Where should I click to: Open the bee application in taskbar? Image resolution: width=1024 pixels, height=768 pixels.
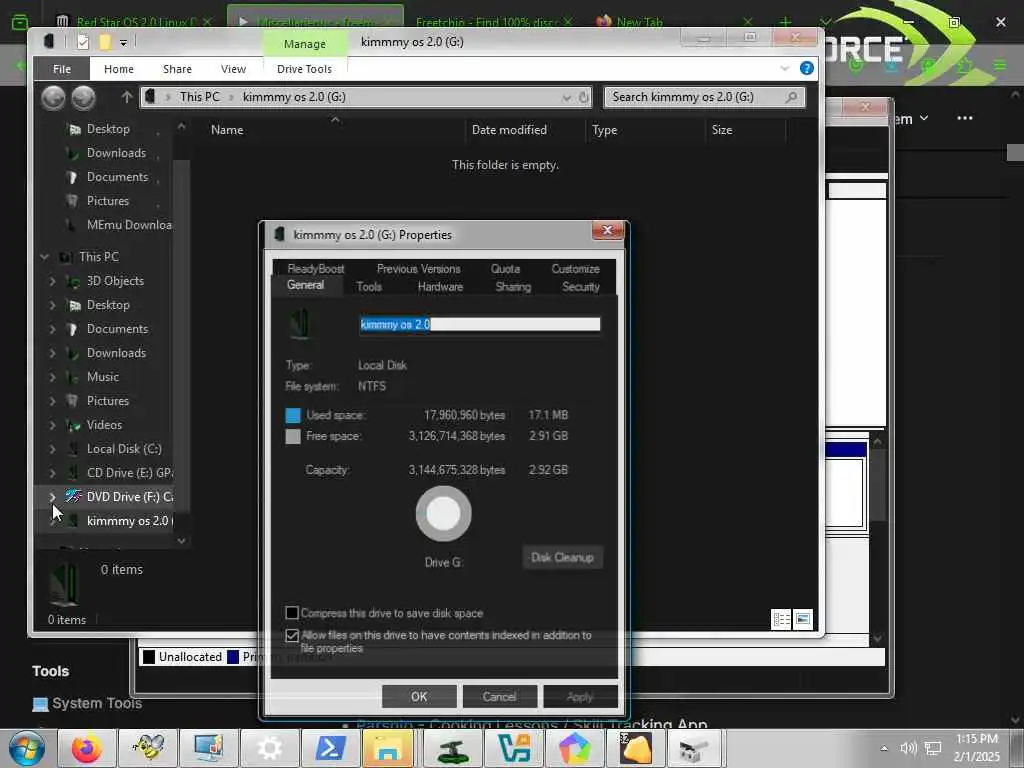click(148, 748)
